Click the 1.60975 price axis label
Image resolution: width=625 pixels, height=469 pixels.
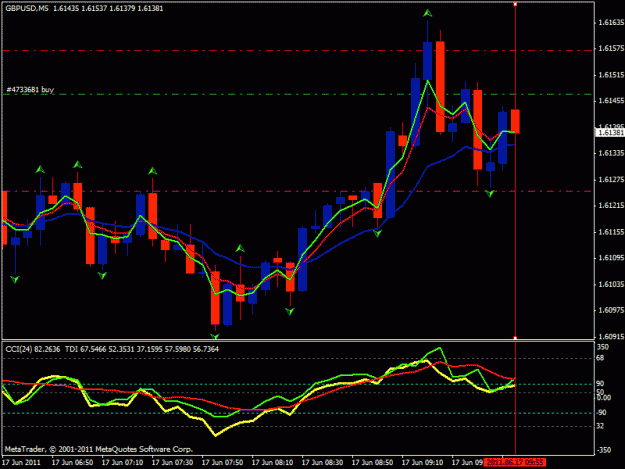tap(611, 310)
